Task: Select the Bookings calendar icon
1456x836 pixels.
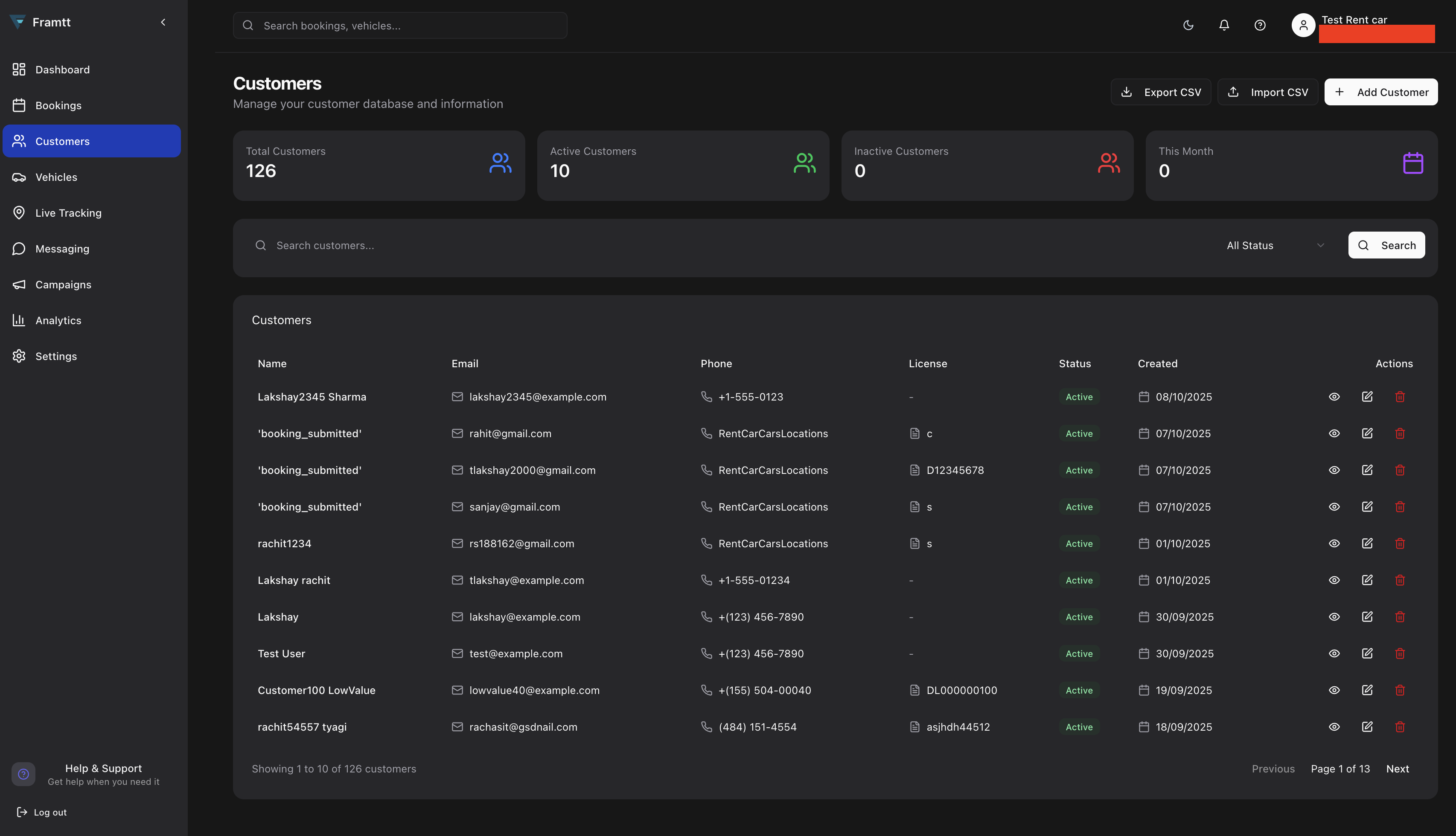Action: (x=18, y=105)
